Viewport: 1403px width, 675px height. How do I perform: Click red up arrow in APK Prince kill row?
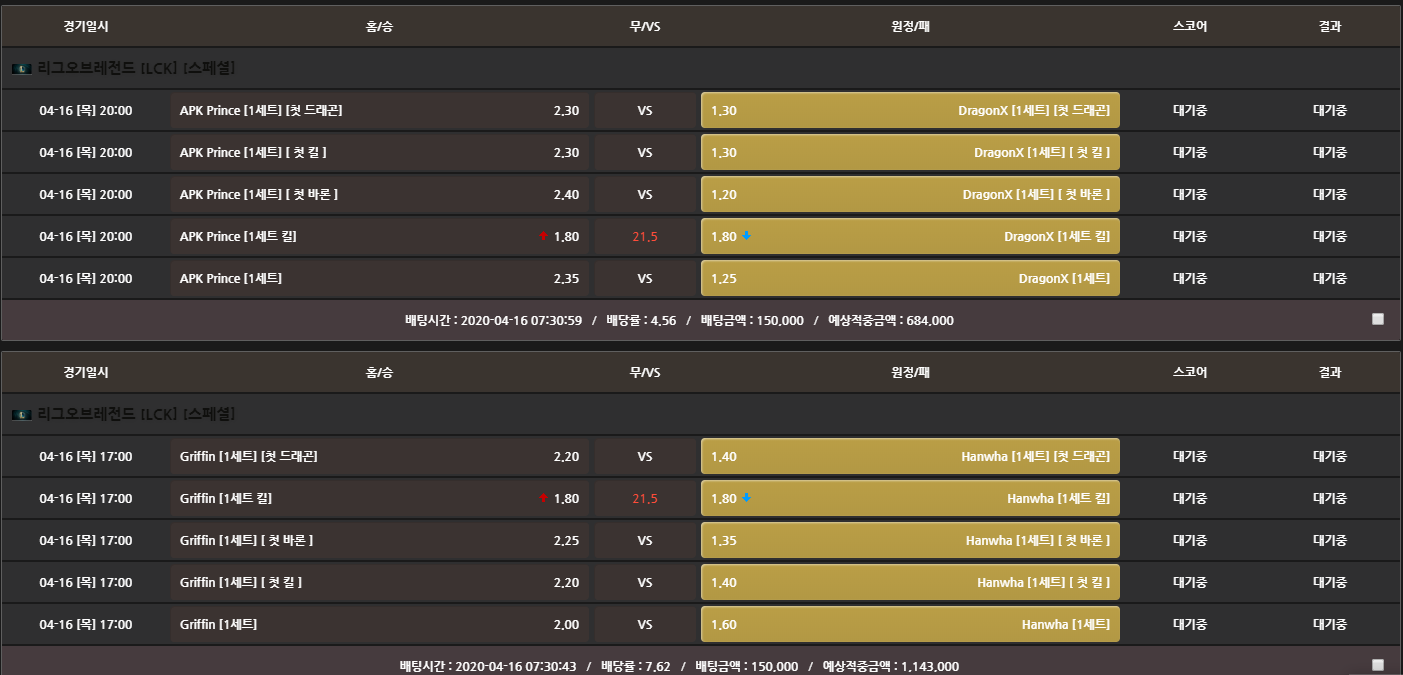click(543, 237)
